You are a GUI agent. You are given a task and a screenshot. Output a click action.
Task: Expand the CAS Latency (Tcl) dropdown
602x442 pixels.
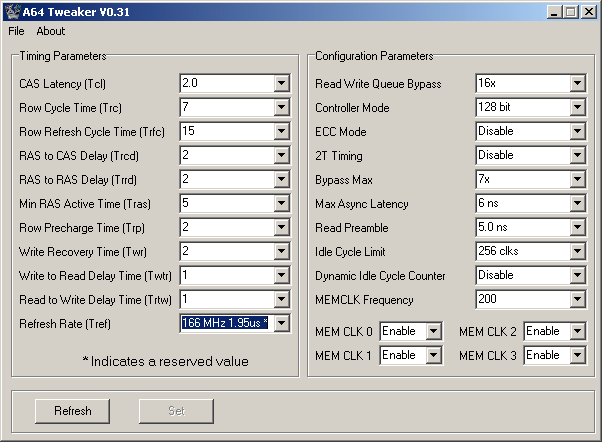[x=281, y=83]
